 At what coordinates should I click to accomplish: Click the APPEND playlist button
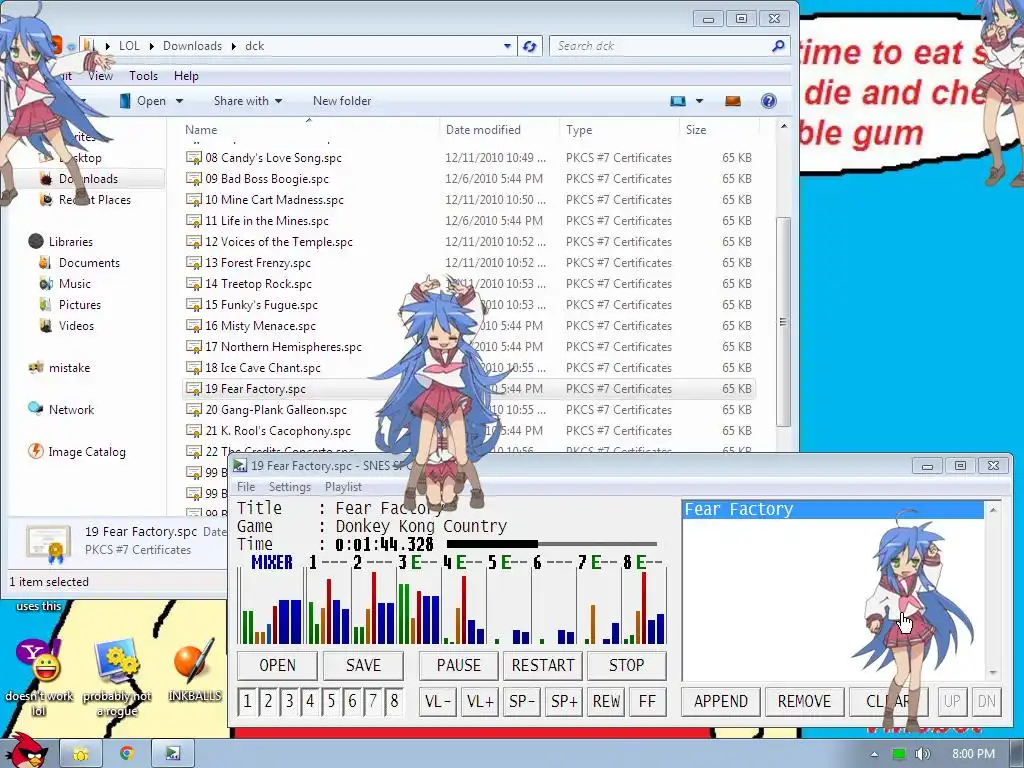tap(720, 701)
